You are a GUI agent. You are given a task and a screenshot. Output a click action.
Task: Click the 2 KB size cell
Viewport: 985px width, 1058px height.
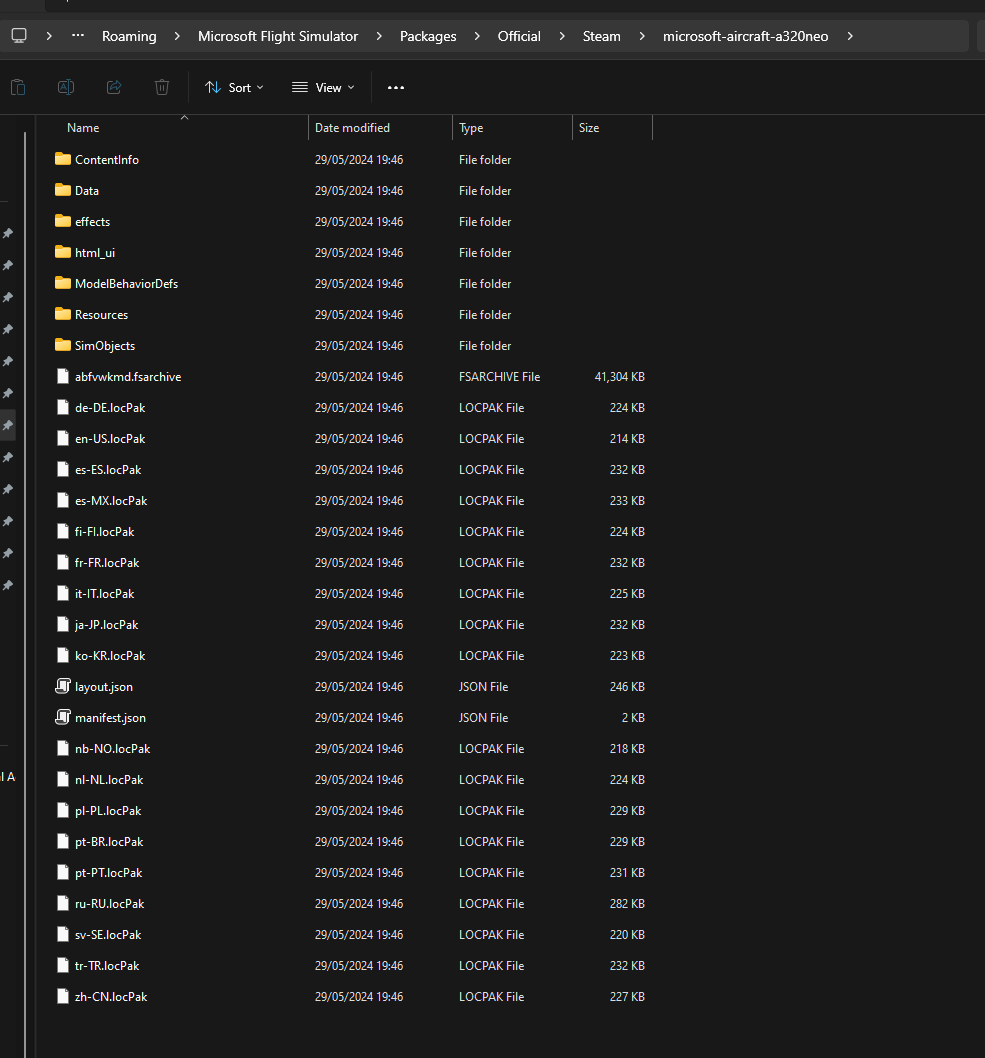coord(633,717)
